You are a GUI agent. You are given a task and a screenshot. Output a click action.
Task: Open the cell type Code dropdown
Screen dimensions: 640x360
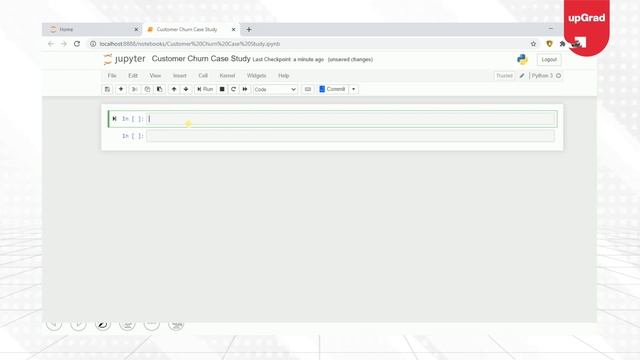coord(275,89)
